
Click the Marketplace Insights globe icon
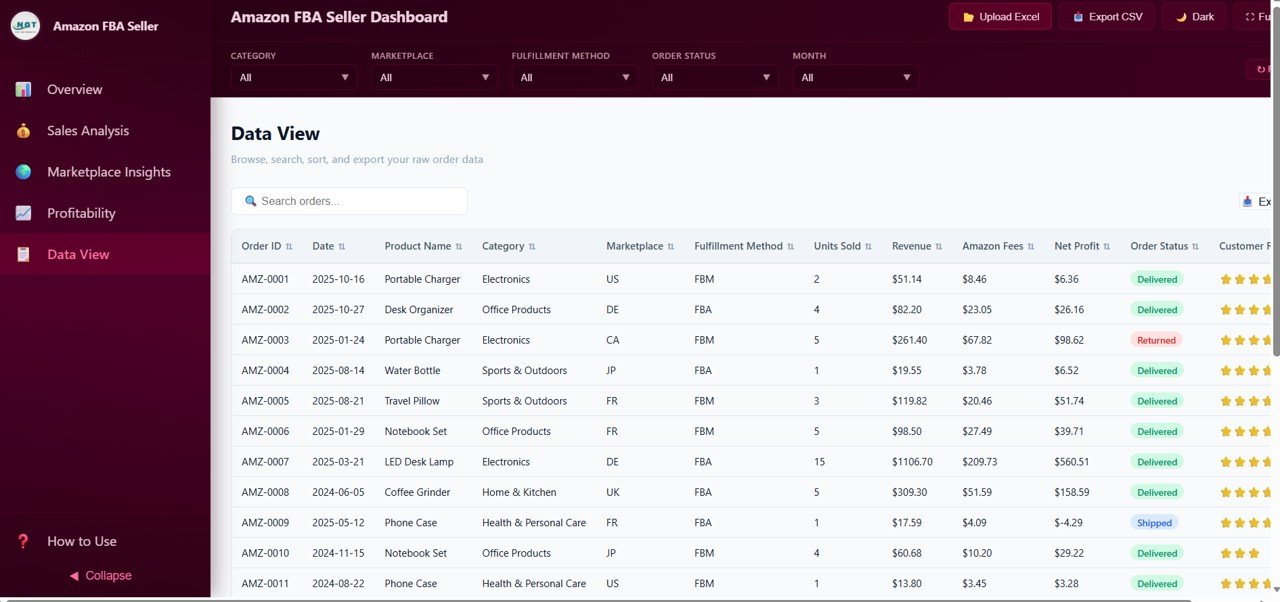[x=23, y=171]
